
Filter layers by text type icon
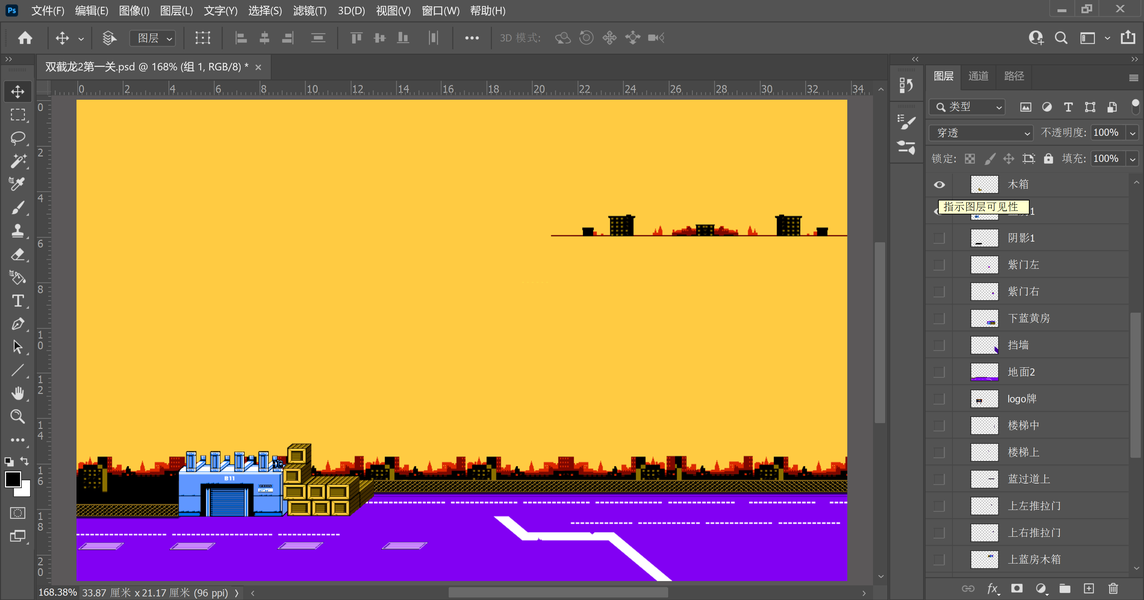[1068, 107]
